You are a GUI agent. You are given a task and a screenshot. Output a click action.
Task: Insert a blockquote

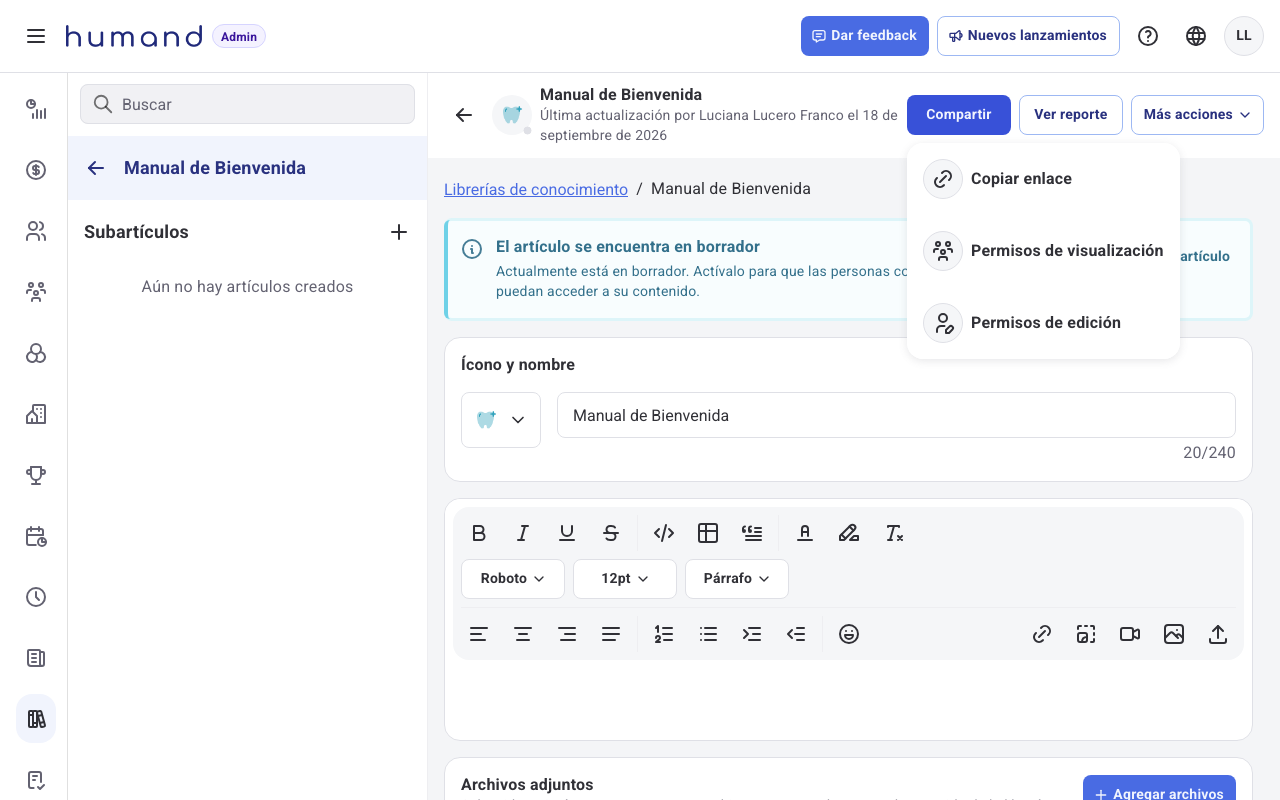tap(752, 533)
